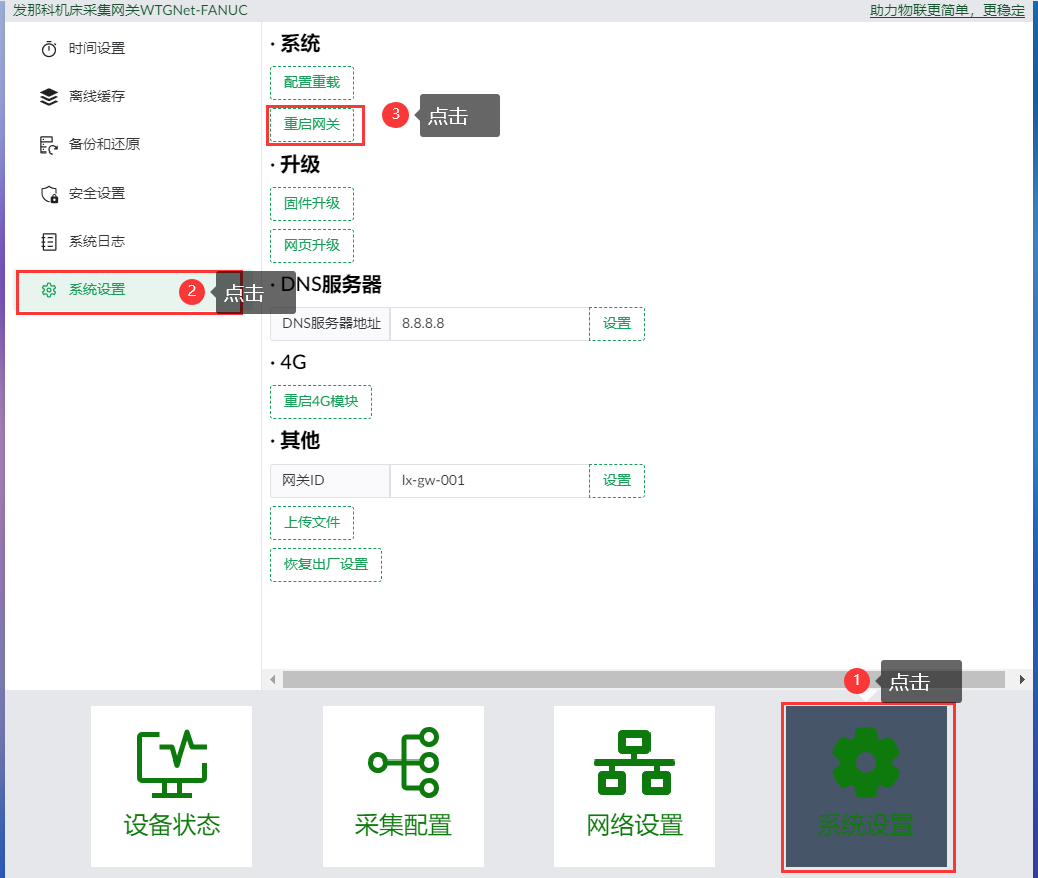
Task: Click the 4G section heading
Action: [293, 363]
